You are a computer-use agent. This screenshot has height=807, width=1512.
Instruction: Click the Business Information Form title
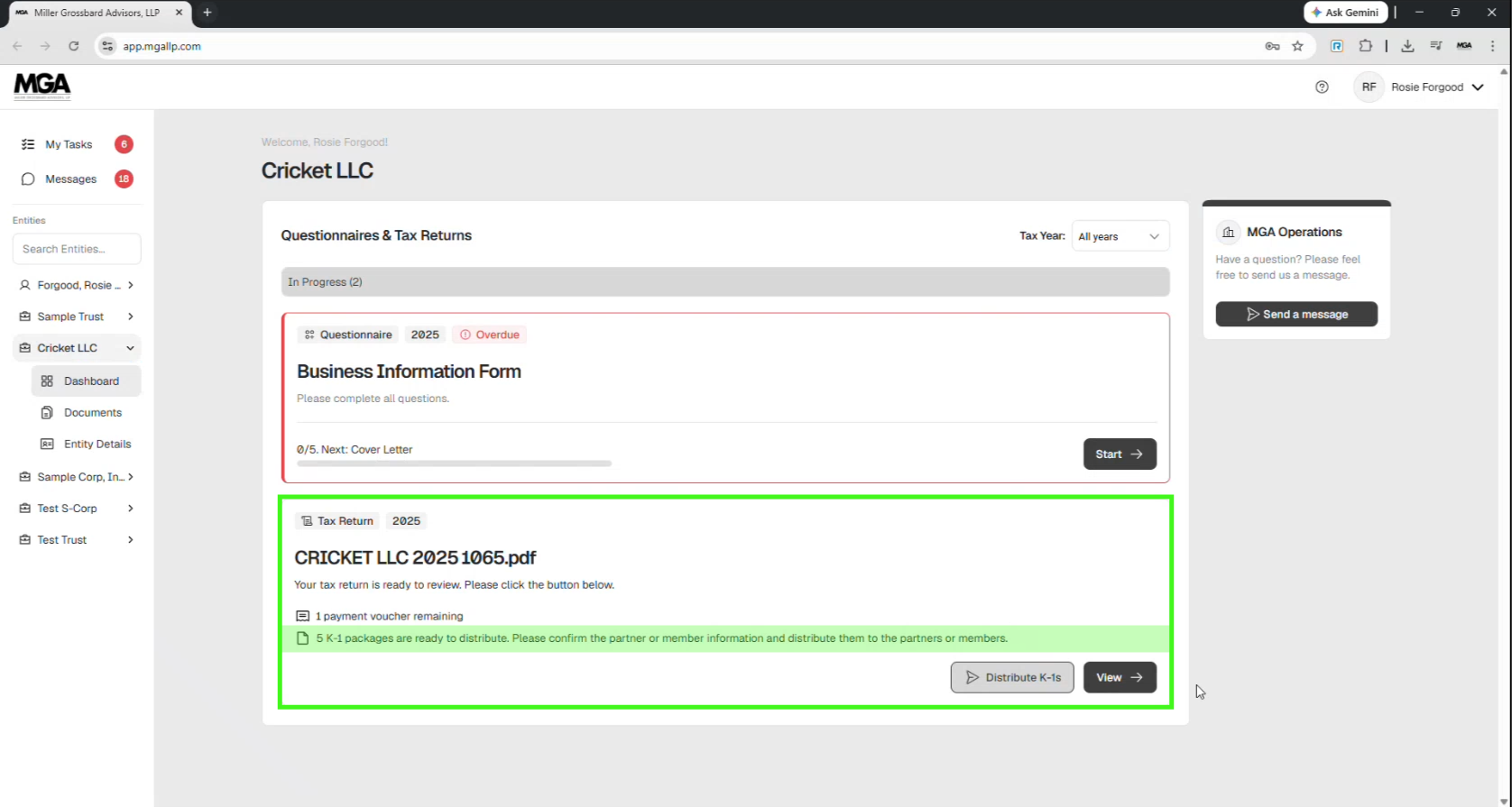pyautogui.click(x=409, y=371)
